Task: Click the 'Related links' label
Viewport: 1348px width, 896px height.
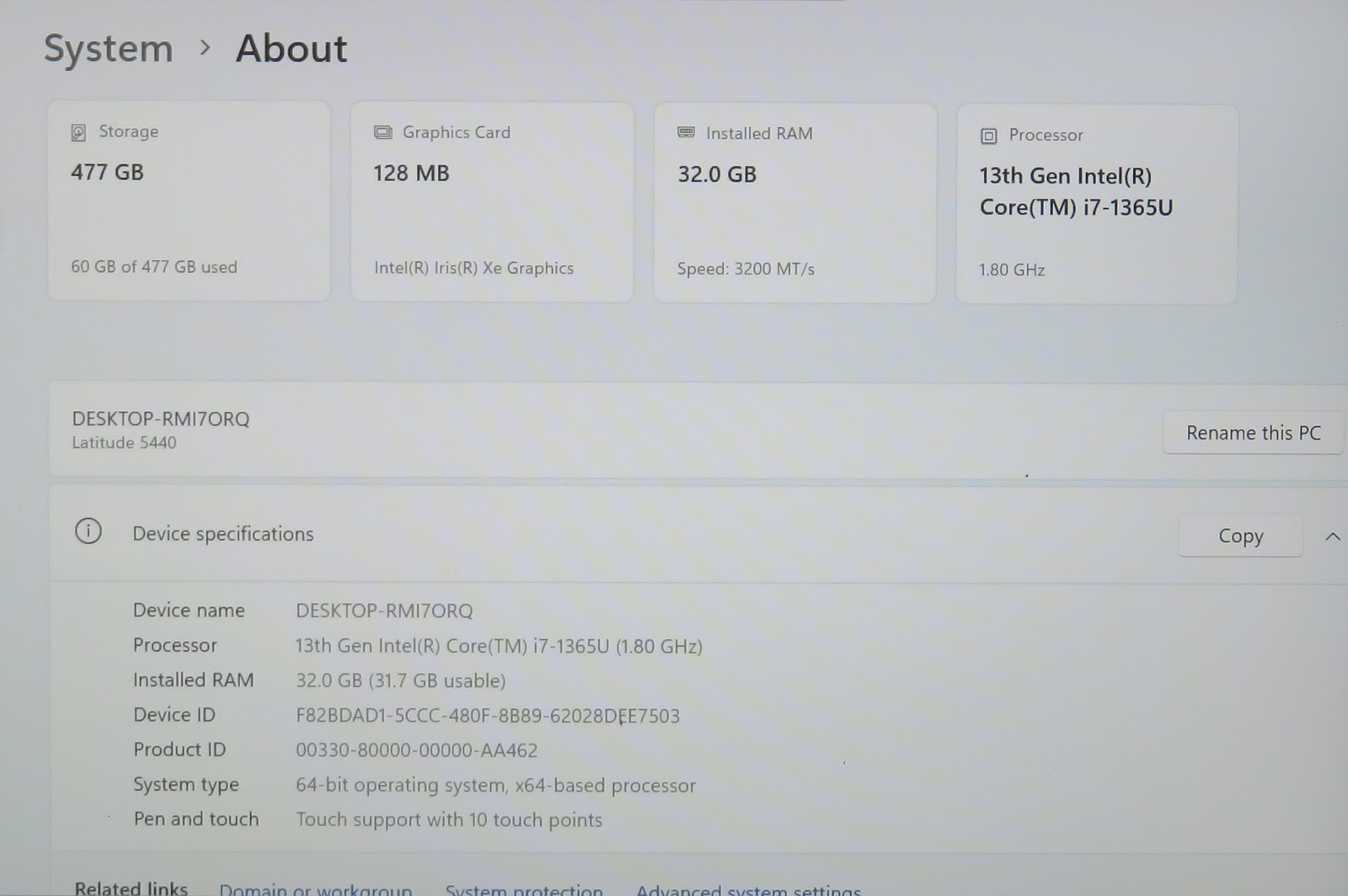Action: click(x=131, y=888)
